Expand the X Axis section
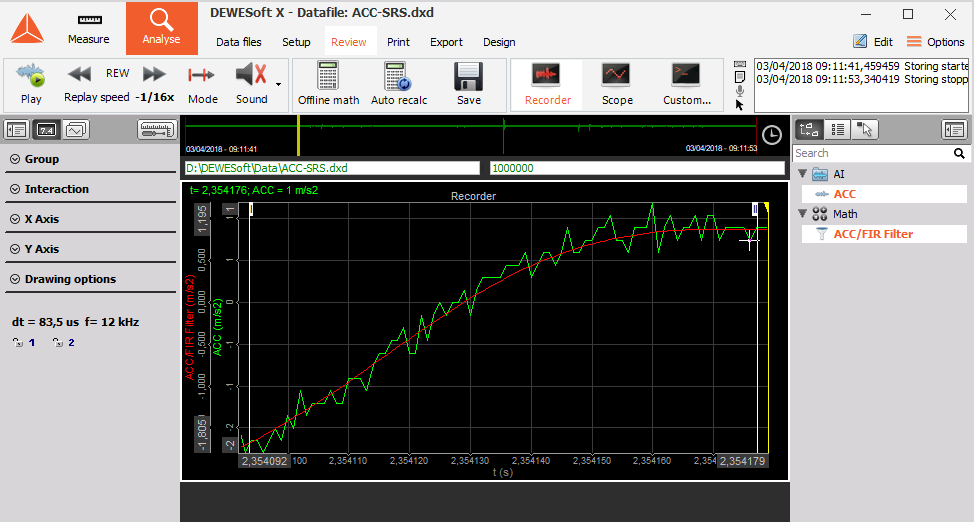 [90, 219]
